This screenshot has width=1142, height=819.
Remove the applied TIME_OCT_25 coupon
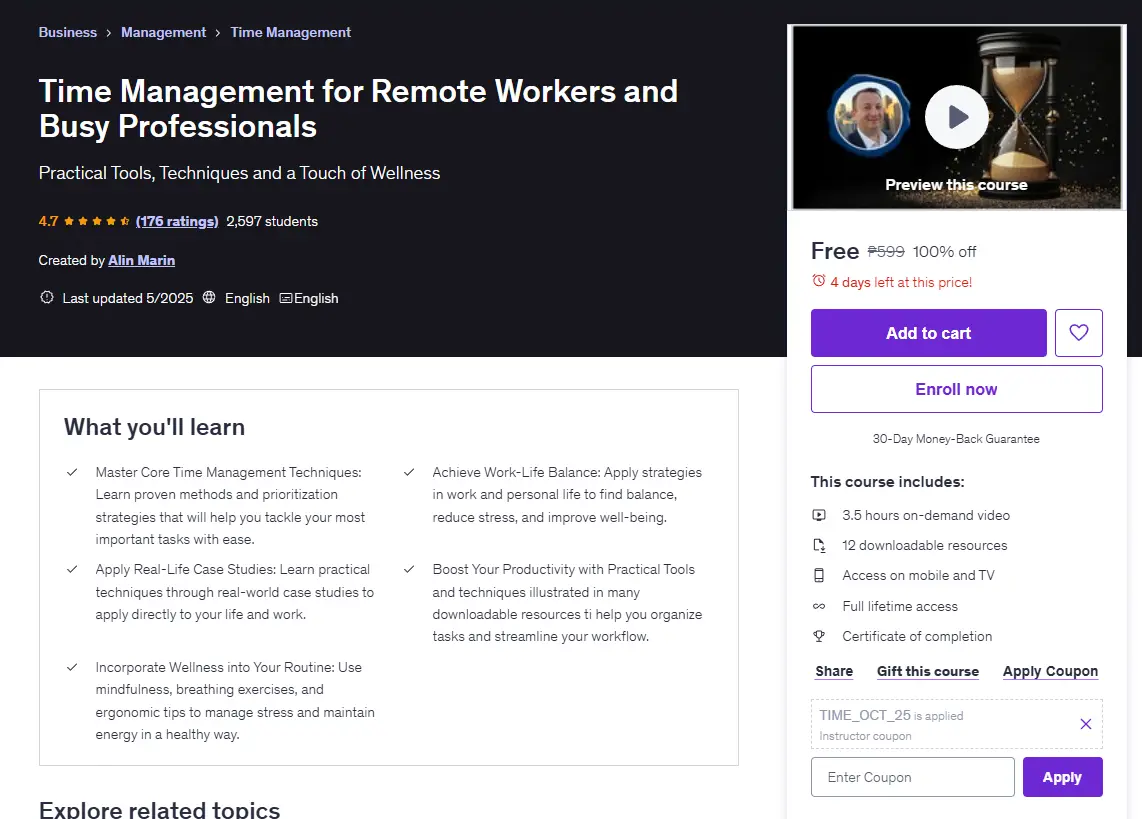point(1085,724)
